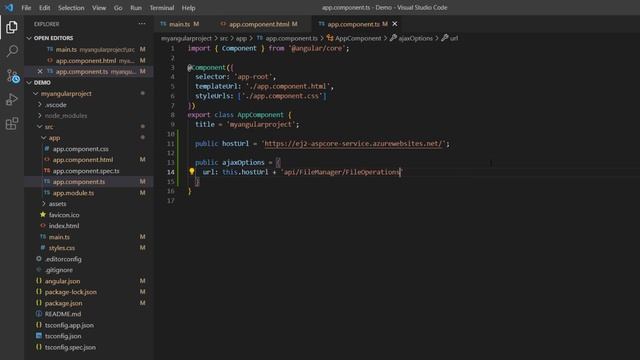
Task: Open the Explorer view in activity bar
Action: 12,27
